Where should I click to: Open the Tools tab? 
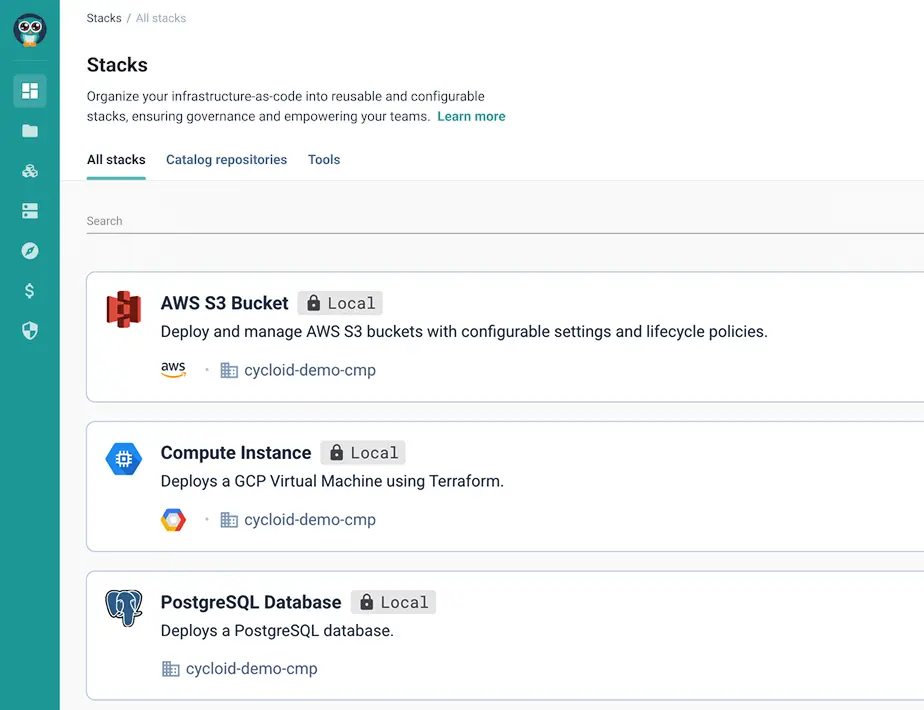click(324, 160)
